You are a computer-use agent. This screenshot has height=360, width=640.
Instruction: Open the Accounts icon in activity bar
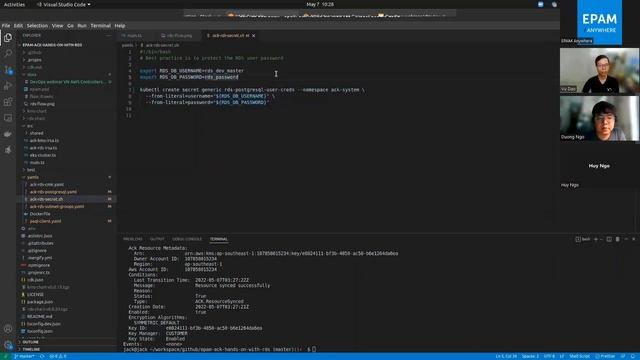tap(8, 329)
